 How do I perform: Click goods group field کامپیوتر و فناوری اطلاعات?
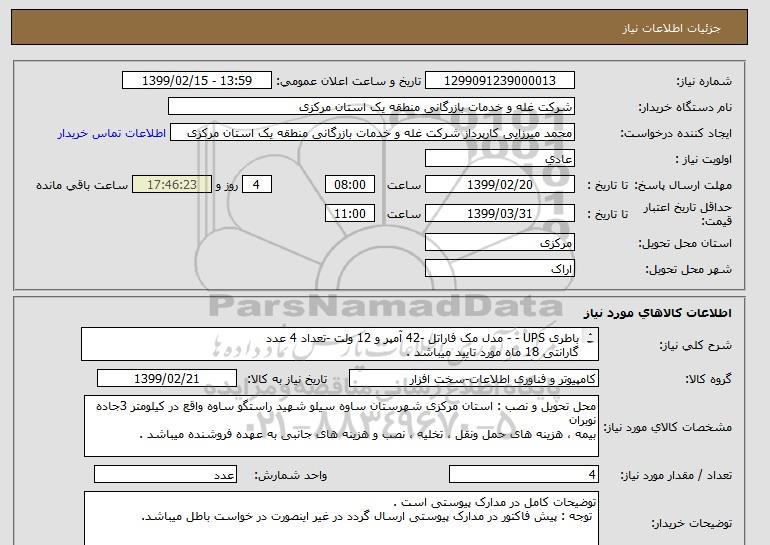pos(474,379)
